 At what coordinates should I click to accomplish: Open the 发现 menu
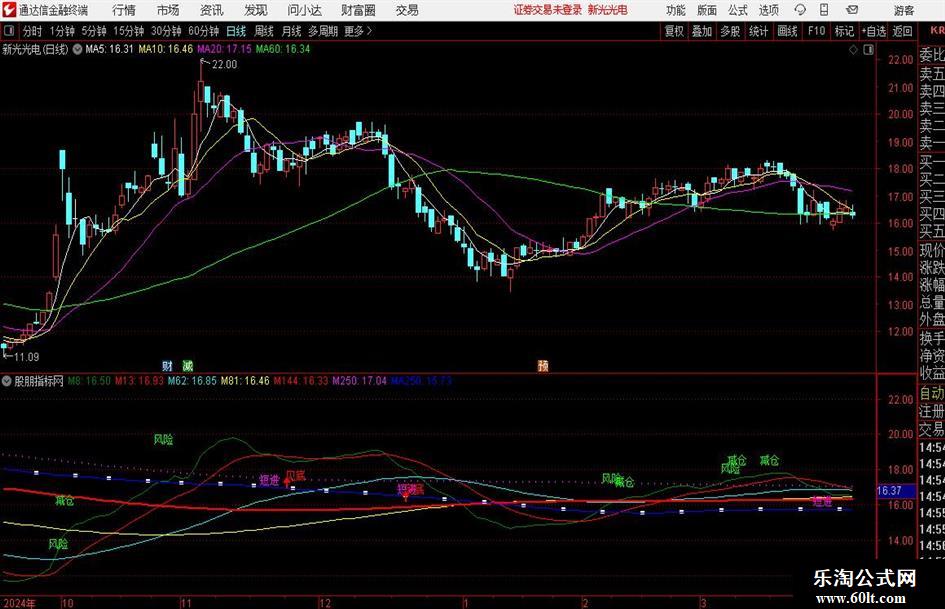(x=256, y=10)
